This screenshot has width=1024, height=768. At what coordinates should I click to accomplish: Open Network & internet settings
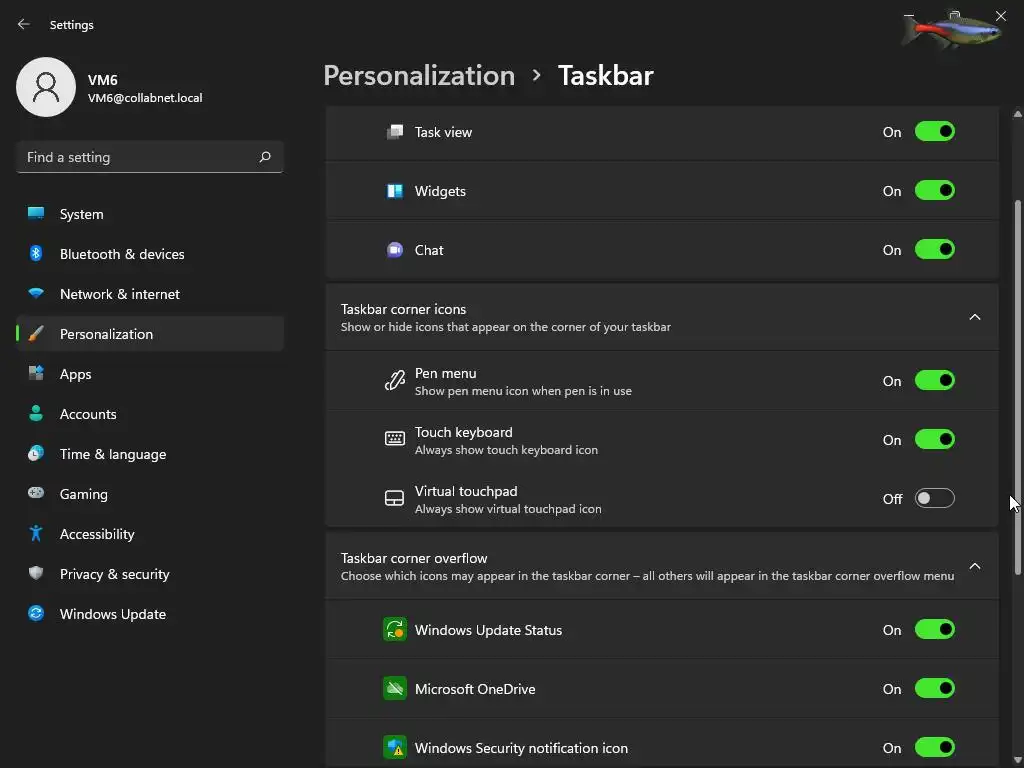[x=119, y=294]
